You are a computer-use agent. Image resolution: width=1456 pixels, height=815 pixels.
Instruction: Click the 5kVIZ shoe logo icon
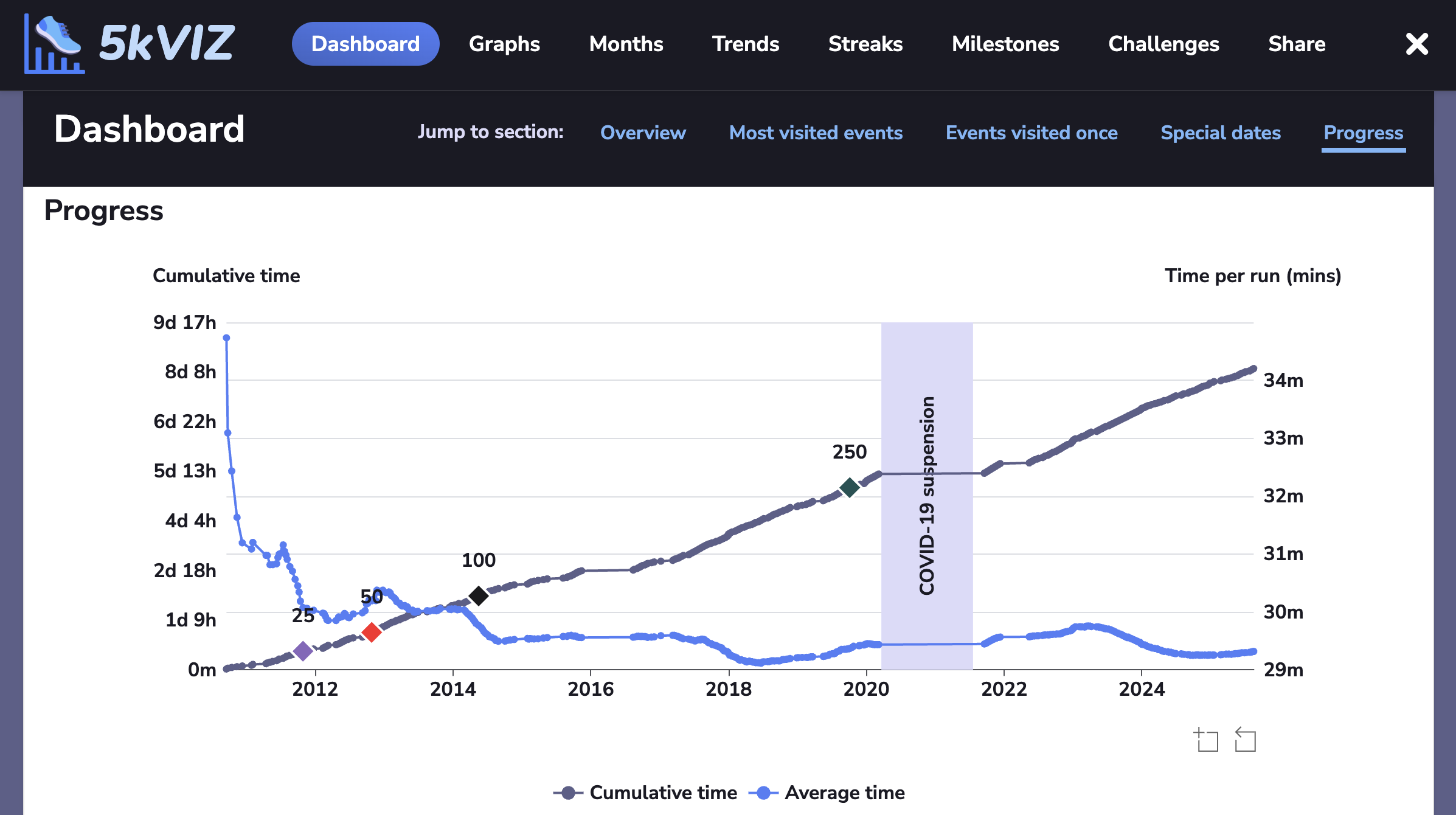point(54,44)
